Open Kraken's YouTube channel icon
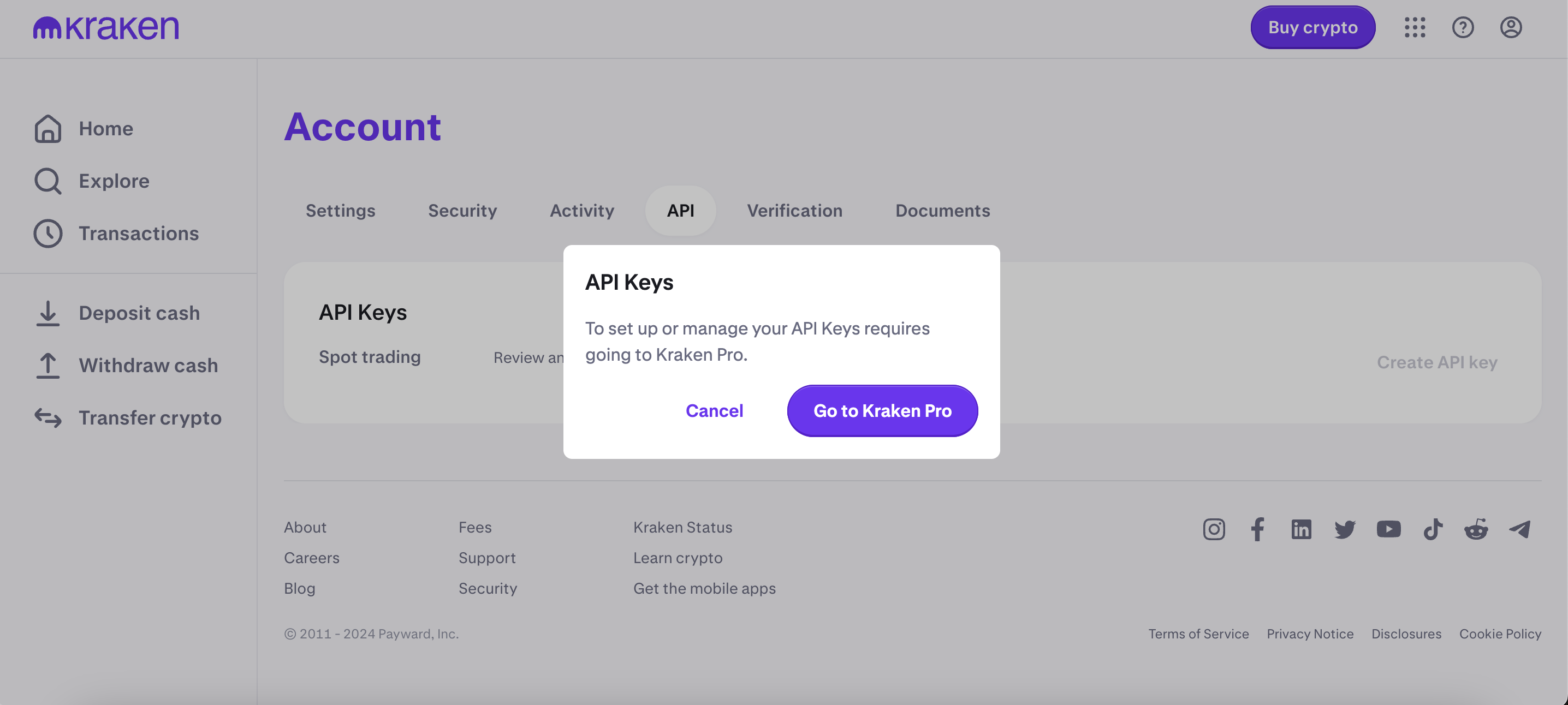This screenshot has width=1568, height=705. [1388, 529]
